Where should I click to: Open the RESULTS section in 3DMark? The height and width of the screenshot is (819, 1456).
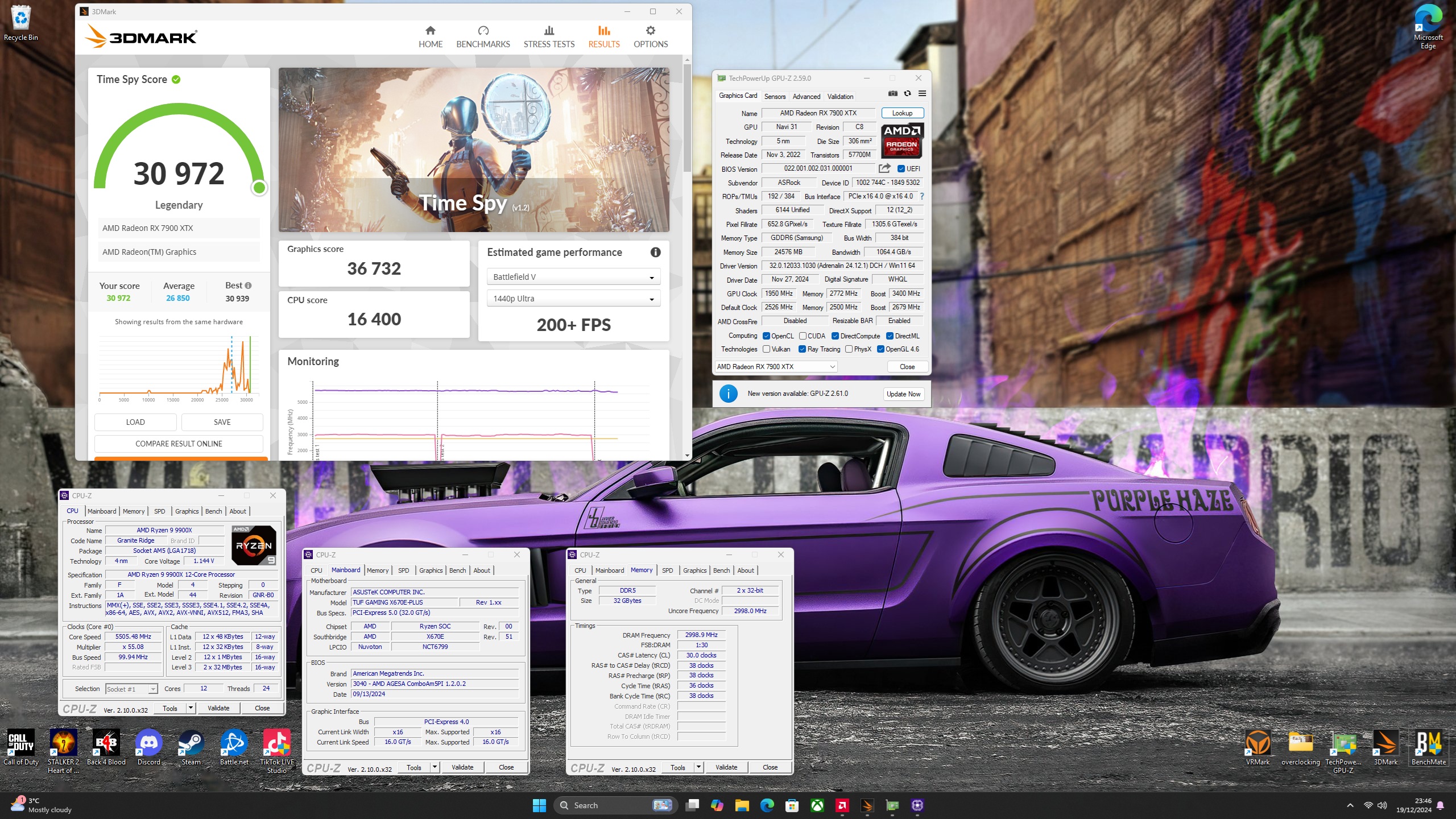(603, 37)
